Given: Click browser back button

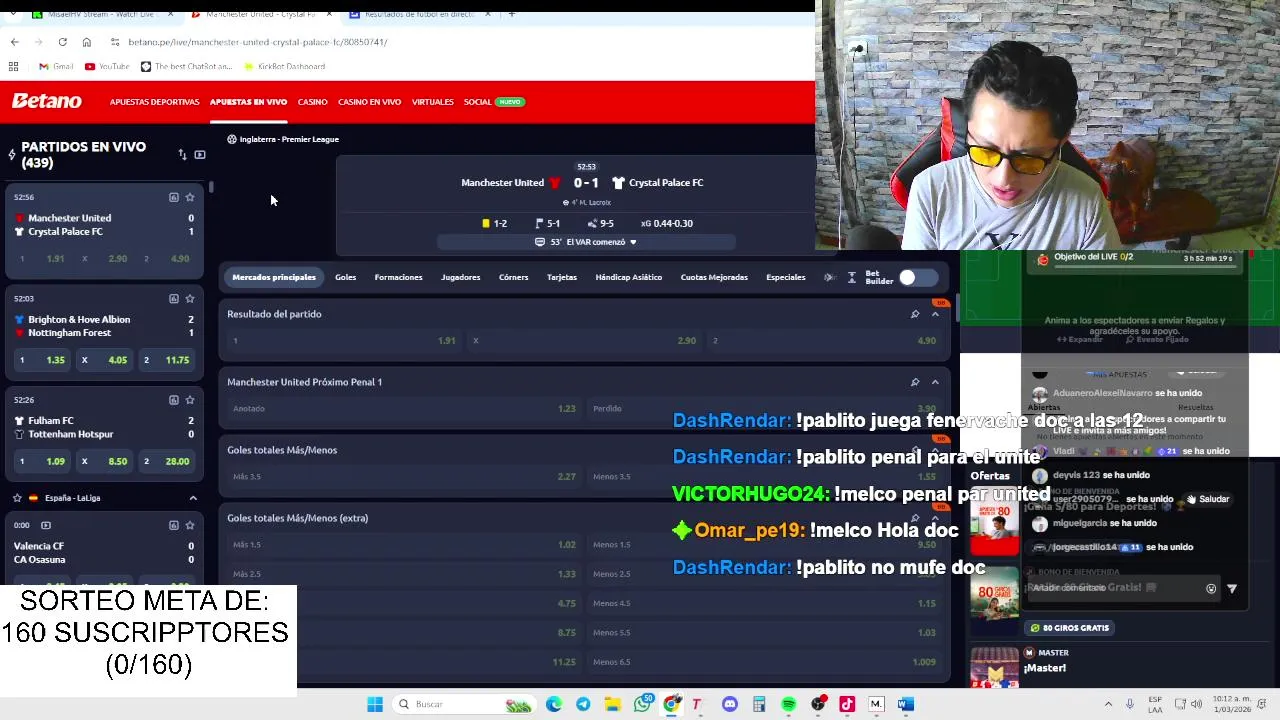Looking at the screenshot, I should click(x=14, y=42).
